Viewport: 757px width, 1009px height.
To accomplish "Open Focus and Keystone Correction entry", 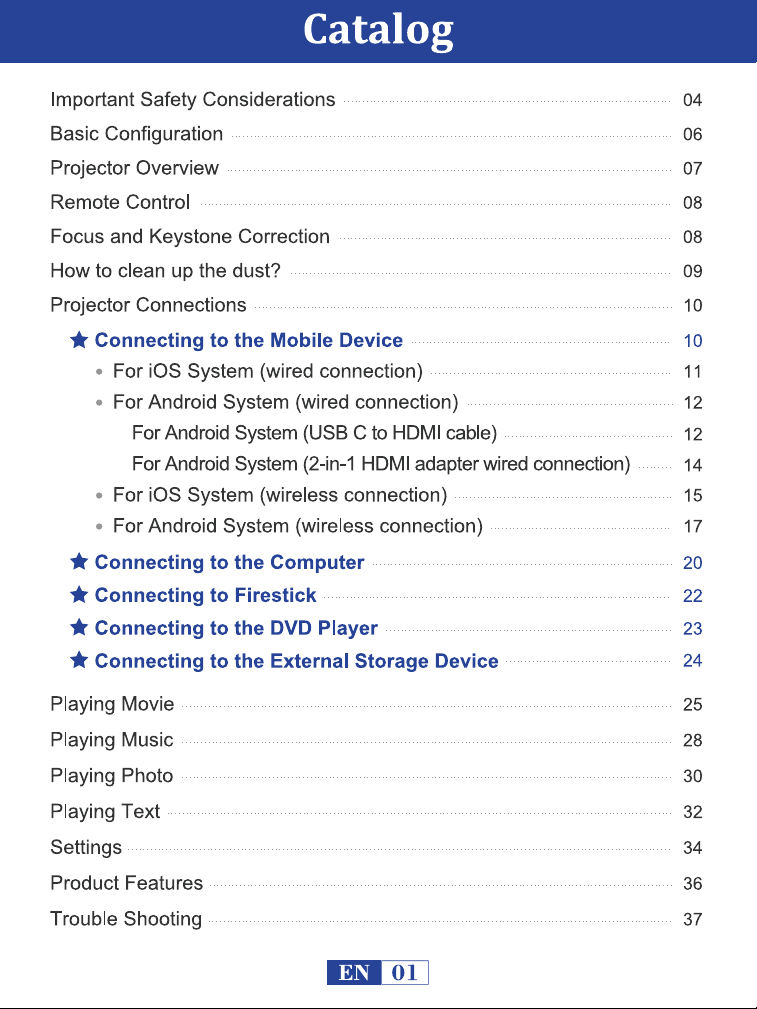I will pos(190,236).
